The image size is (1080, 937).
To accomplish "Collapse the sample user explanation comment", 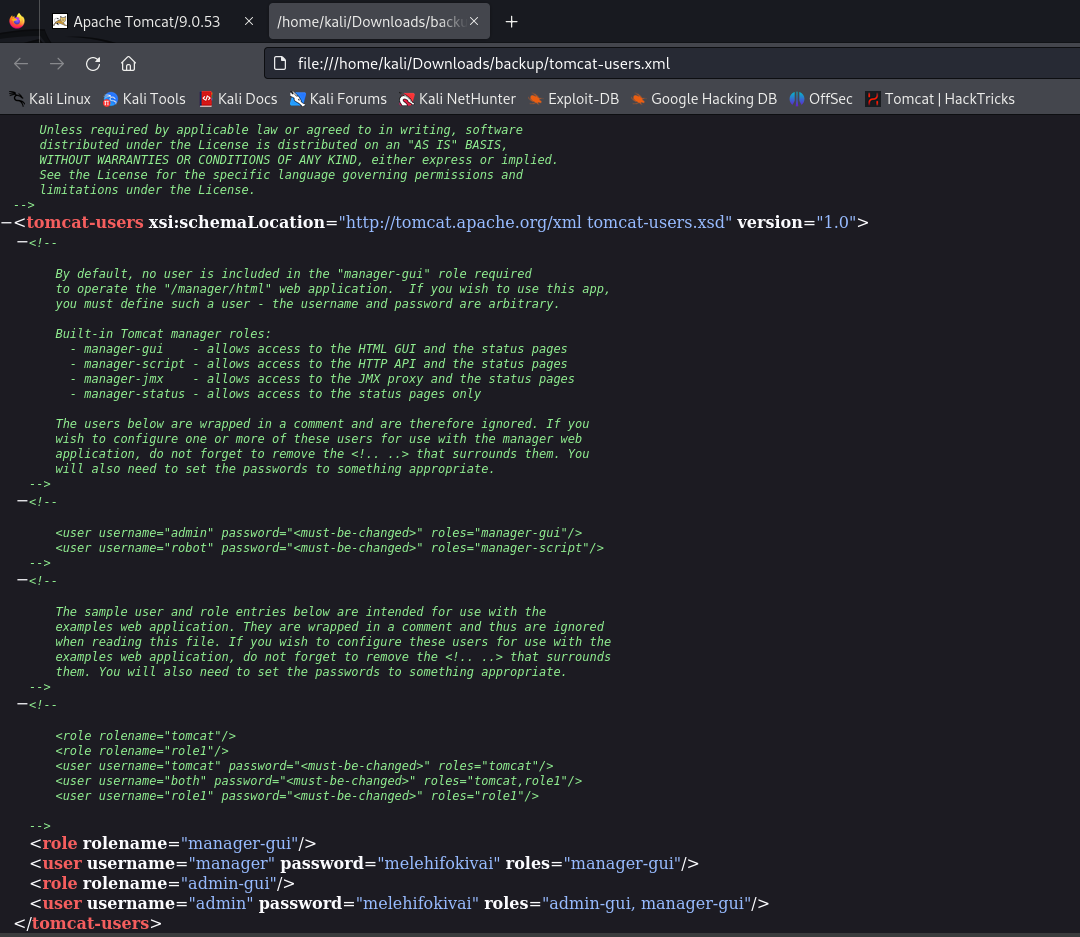I will 22,580.
